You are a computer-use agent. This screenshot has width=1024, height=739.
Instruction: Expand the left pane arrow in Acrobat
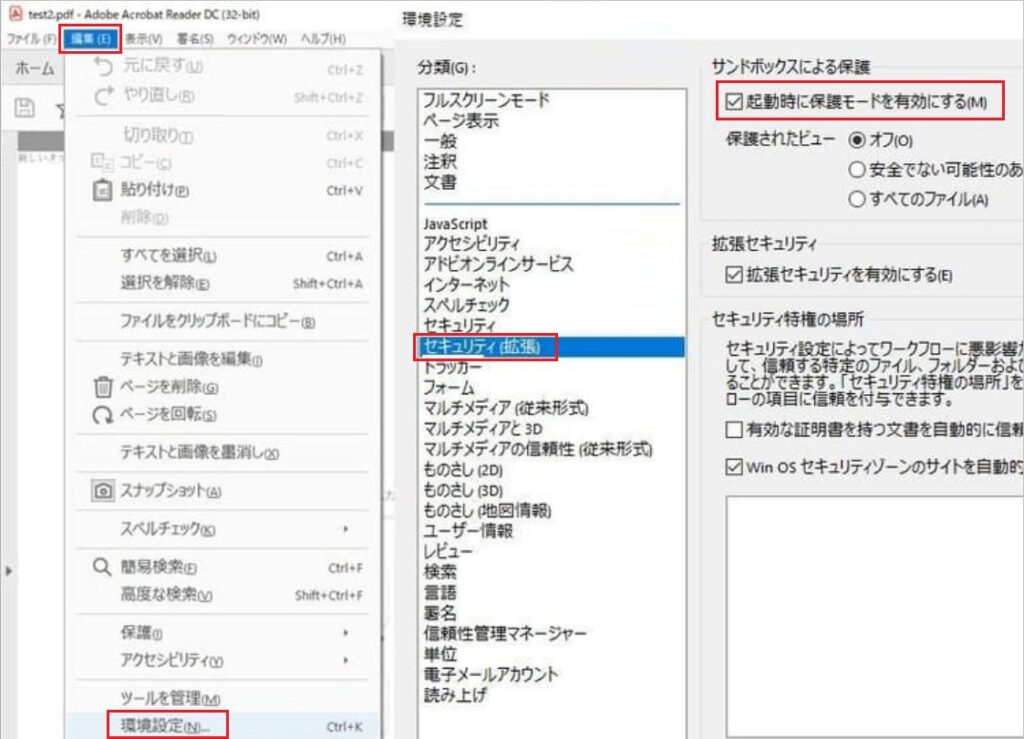tap(8, 571)
